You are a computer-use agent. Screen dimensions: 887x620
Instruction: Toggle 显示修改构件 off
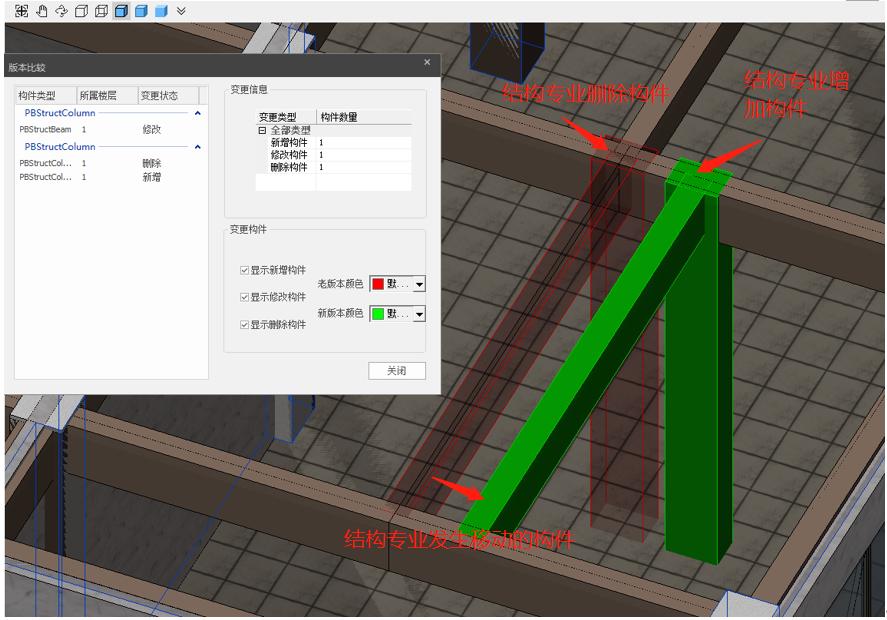244,297
